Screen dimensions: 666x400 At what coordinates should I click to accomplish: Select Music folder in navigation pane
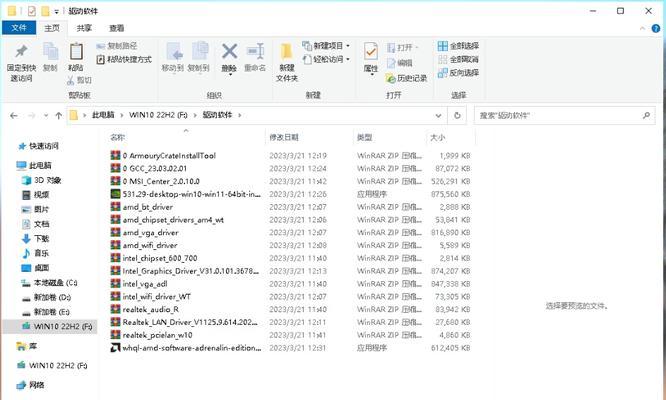(x=36, y=253)
